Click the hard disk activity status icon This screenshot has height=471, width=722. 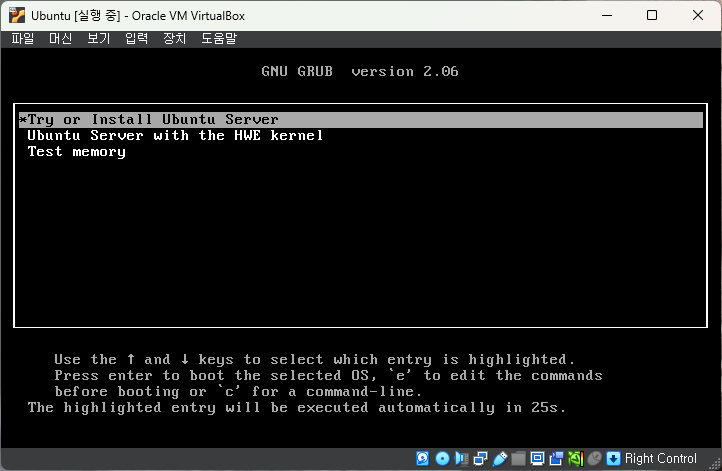[x=422, y=459]
